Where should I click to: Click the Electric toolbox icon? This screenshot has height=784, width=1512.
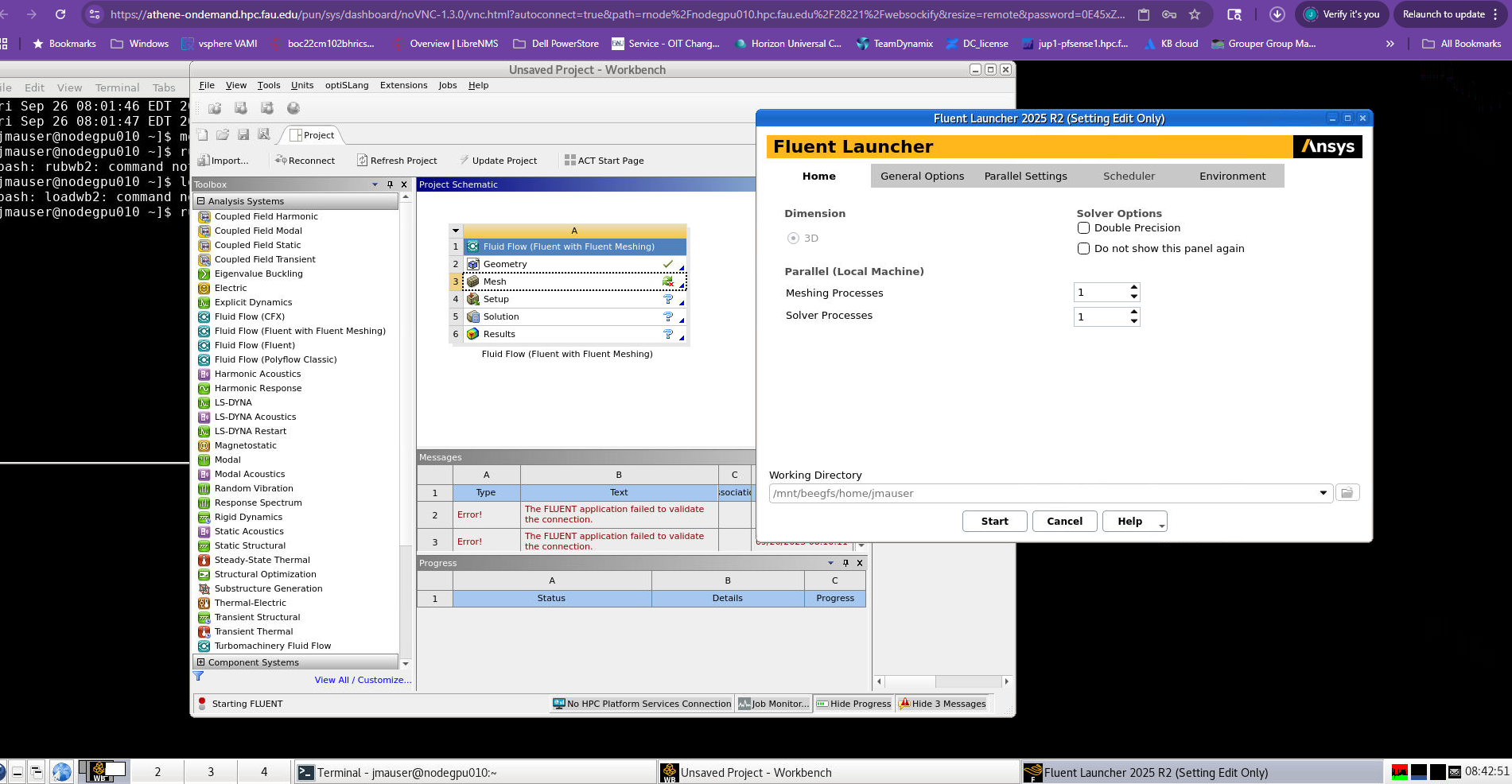tap(204, 288)
